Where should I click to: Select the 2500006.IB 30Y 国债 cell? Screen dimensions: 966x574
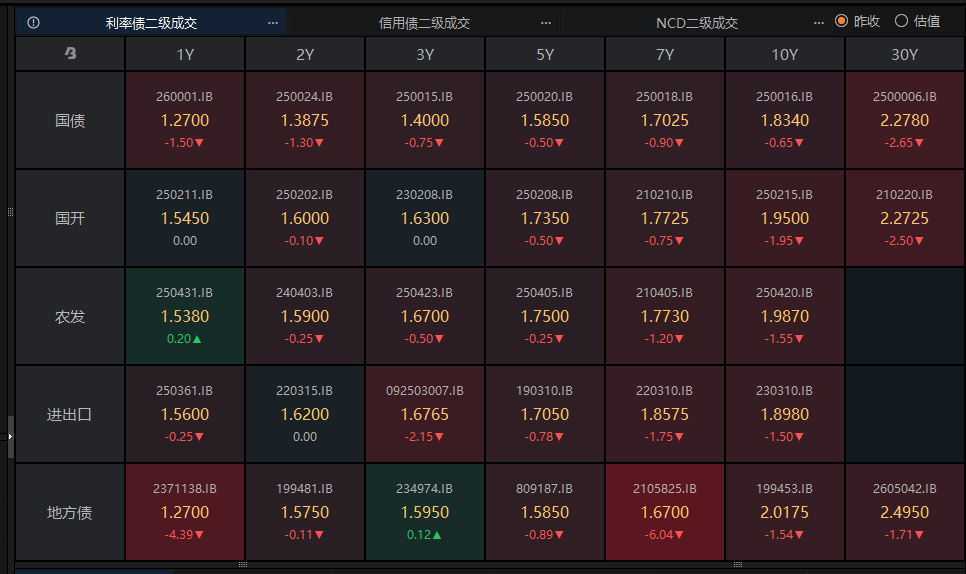point(905,120)
